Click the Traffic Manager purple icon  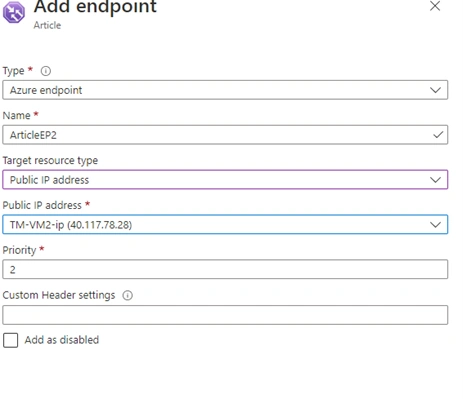pos(14,12)
